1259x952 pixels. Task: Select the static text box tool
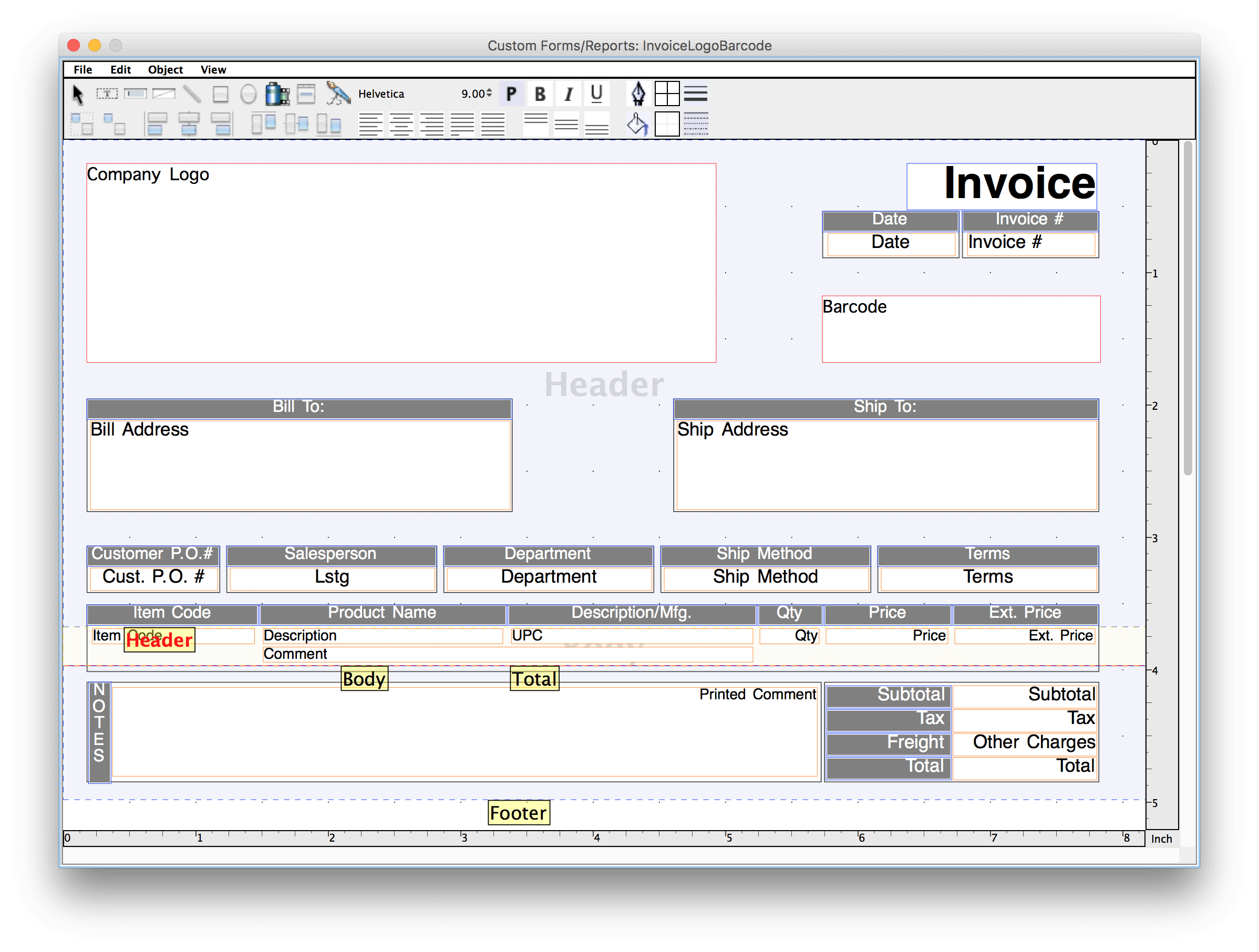click(107, 94)
